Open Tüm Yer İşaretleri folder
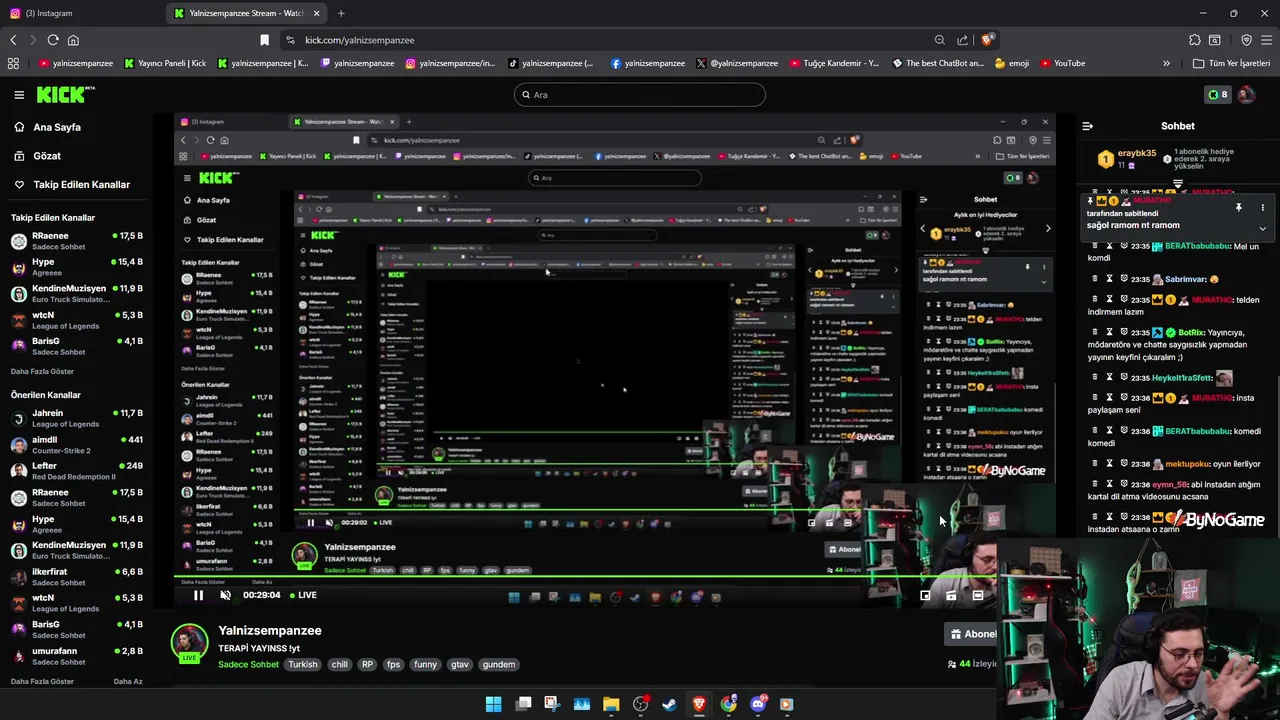 (1231, 63)
